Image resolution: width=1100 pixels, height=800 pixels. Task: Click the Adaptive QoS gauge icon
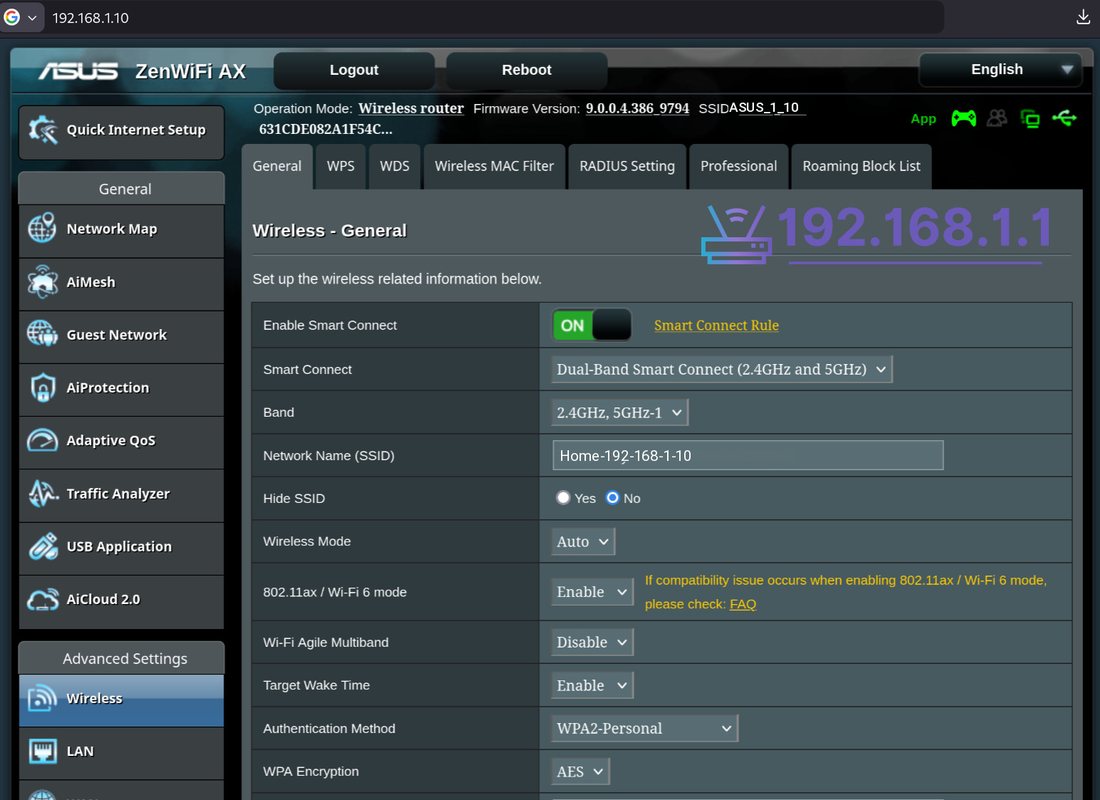pyautogui.click(x=42, y=440)
